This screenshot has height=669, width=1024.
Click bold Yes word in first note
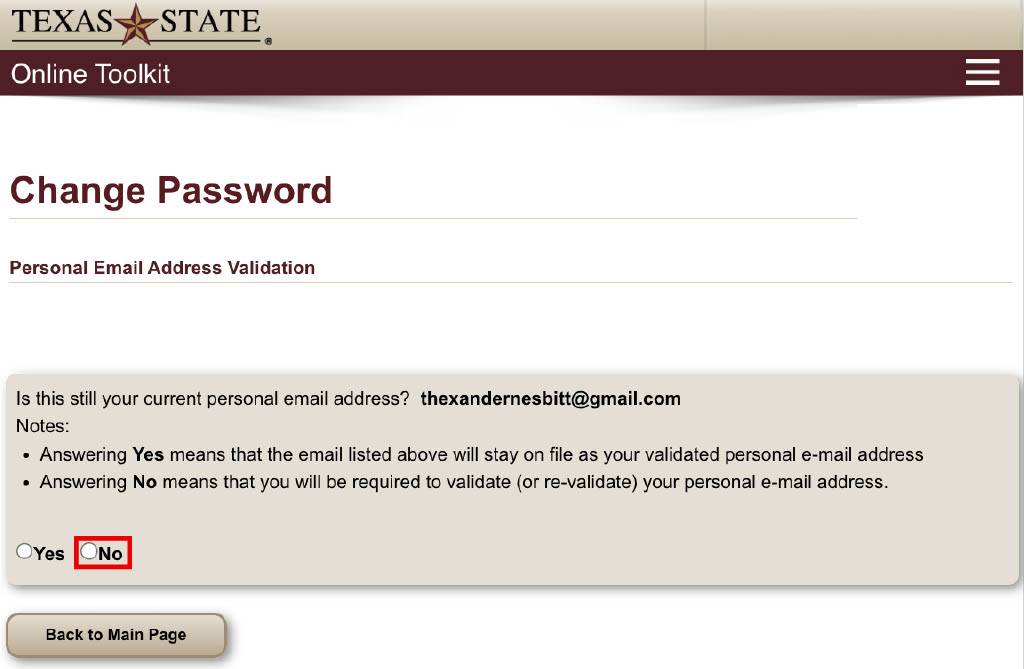tap(148, 455)
